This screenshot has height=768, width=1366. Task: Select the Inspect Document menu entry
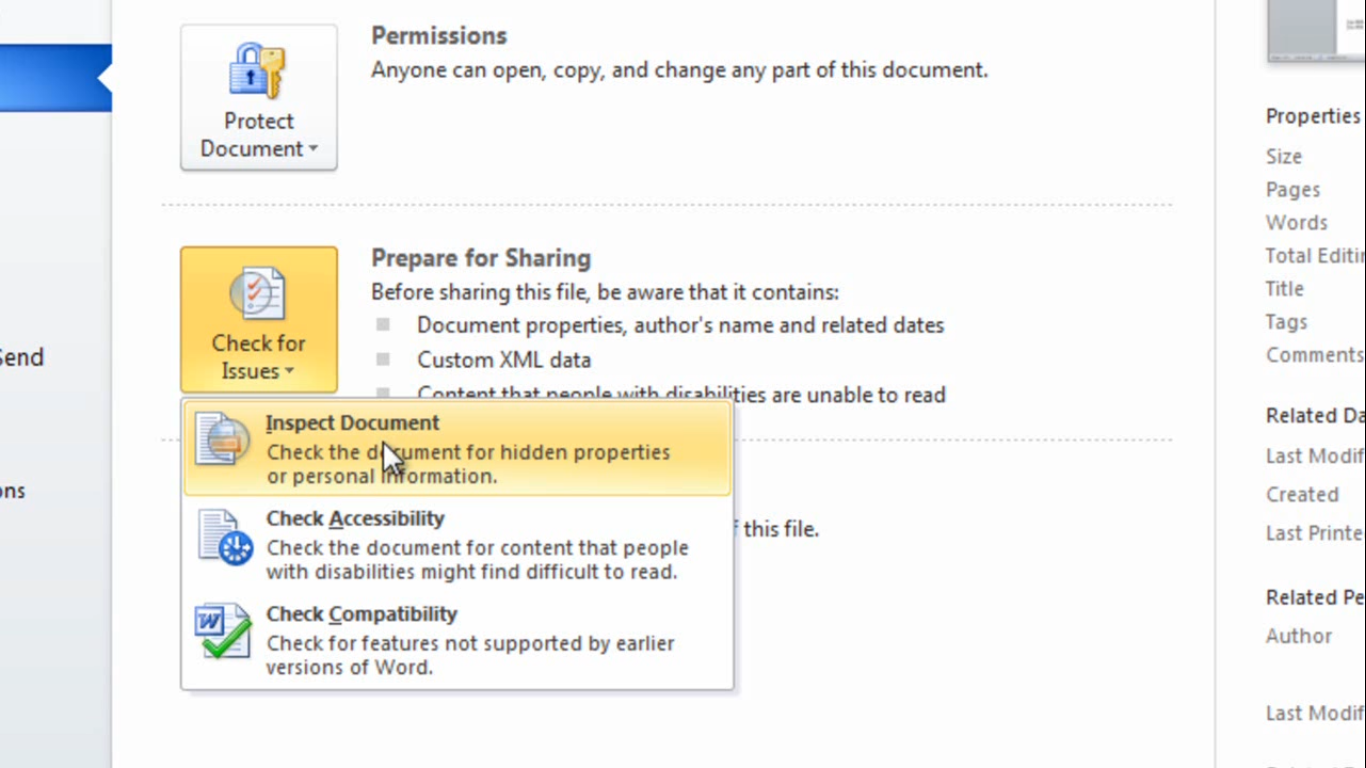tap(458, 448)
